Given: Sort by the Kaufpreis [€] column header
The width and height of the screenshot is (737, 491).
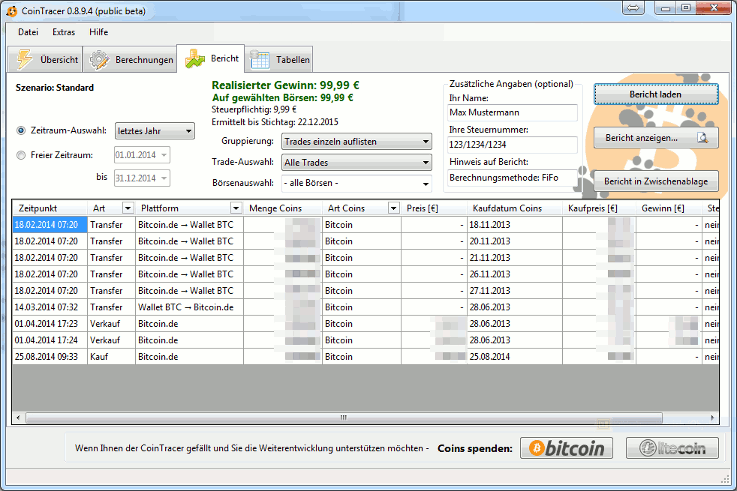Looking at the screenshot, I should (x=599, y=208).
